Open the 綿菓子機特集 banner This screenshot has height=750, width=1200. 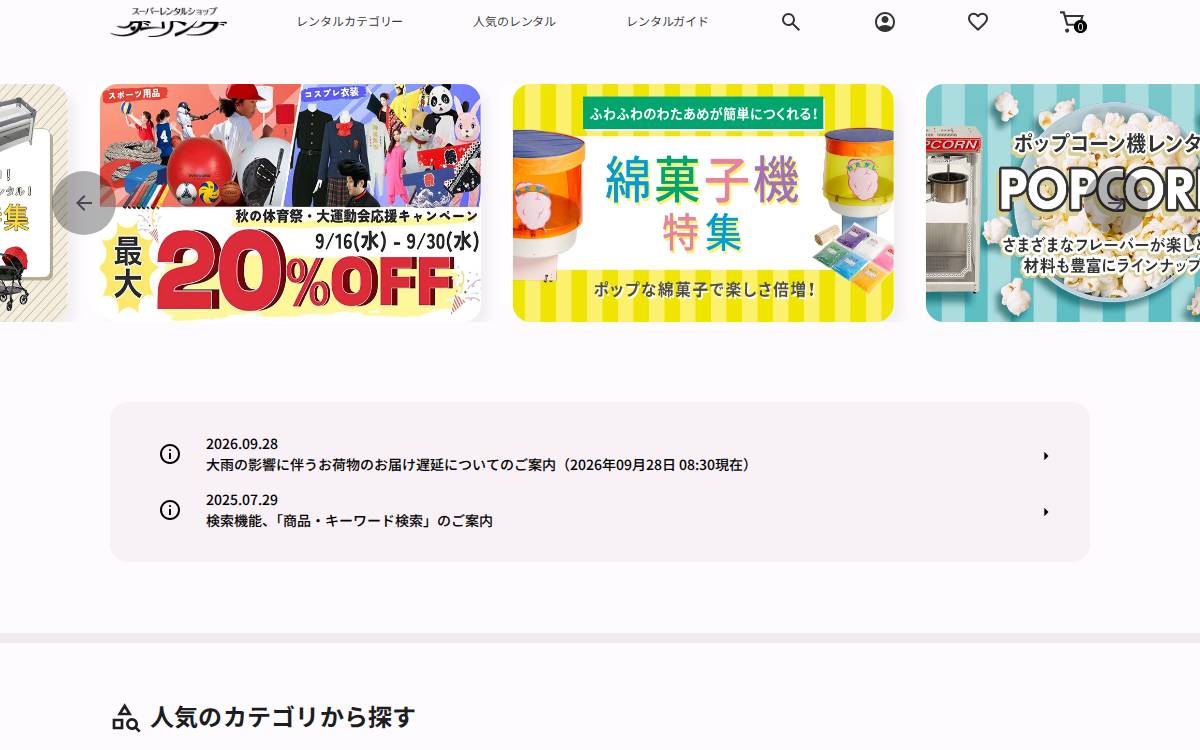pyautogui.click(x=703, y=203)
